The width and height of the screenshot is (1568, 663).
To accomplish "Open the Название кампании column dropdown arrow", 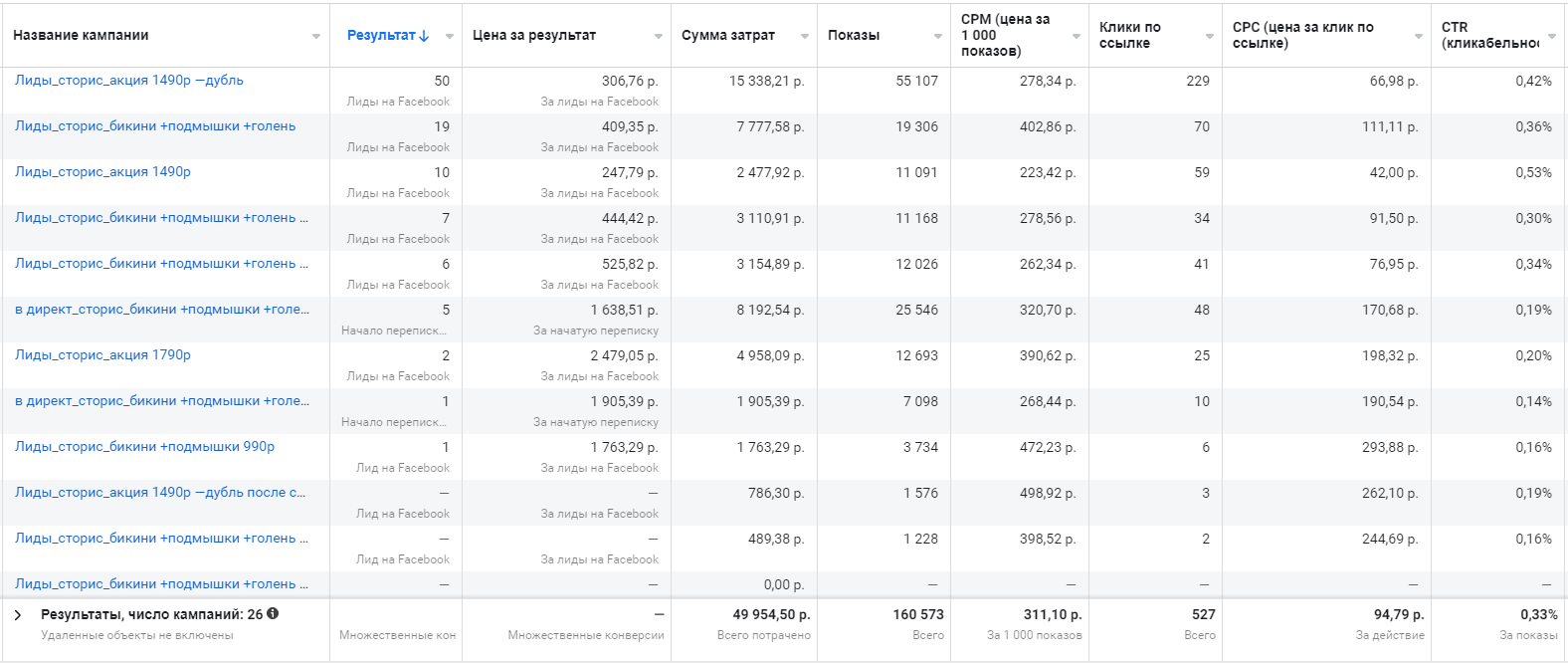I will pyautogui.click(x=316, y=37).
